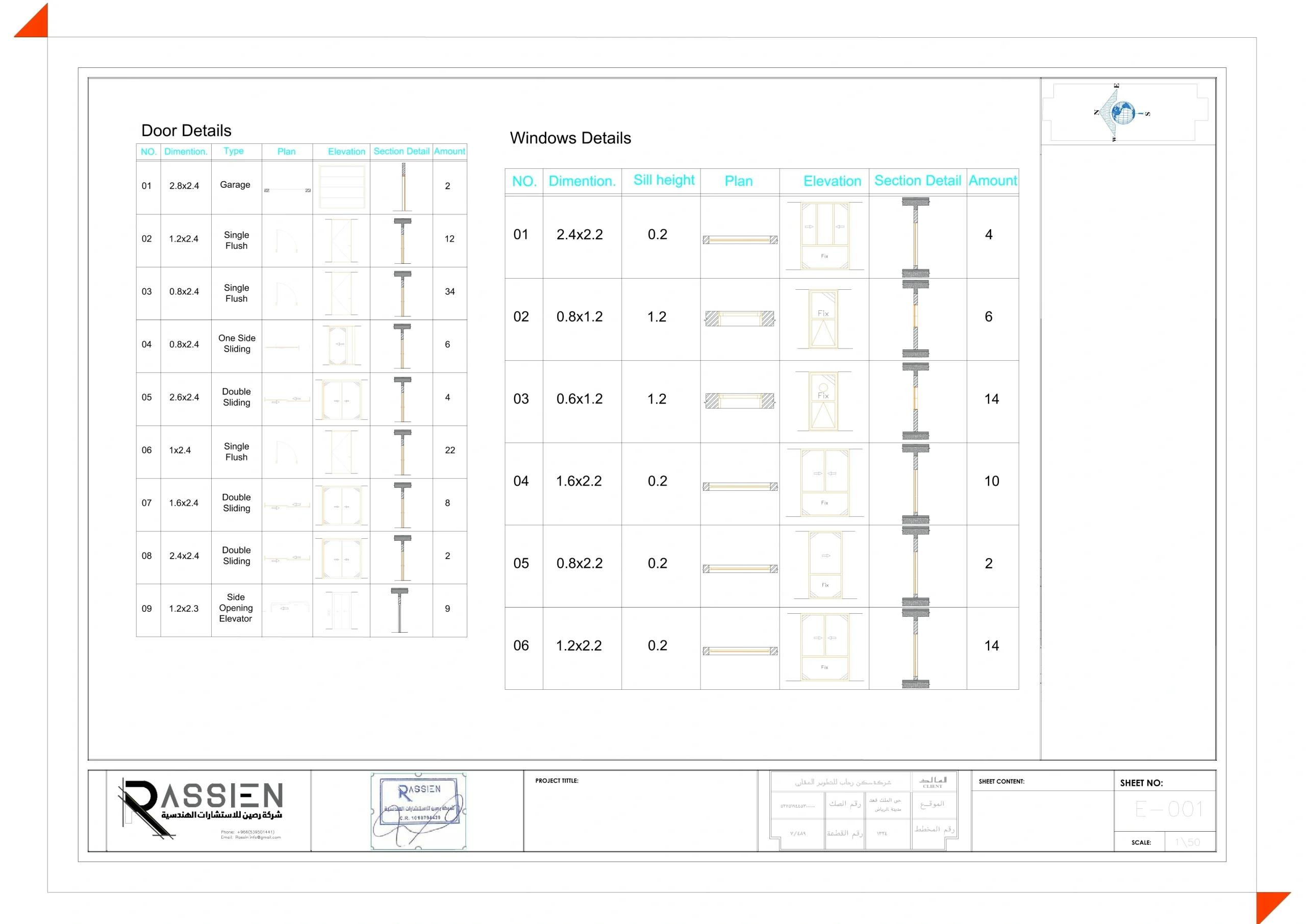Click door 02 single flush plan swing symbol
Screen dimensions: 1306x924
[x=286, y=241]
